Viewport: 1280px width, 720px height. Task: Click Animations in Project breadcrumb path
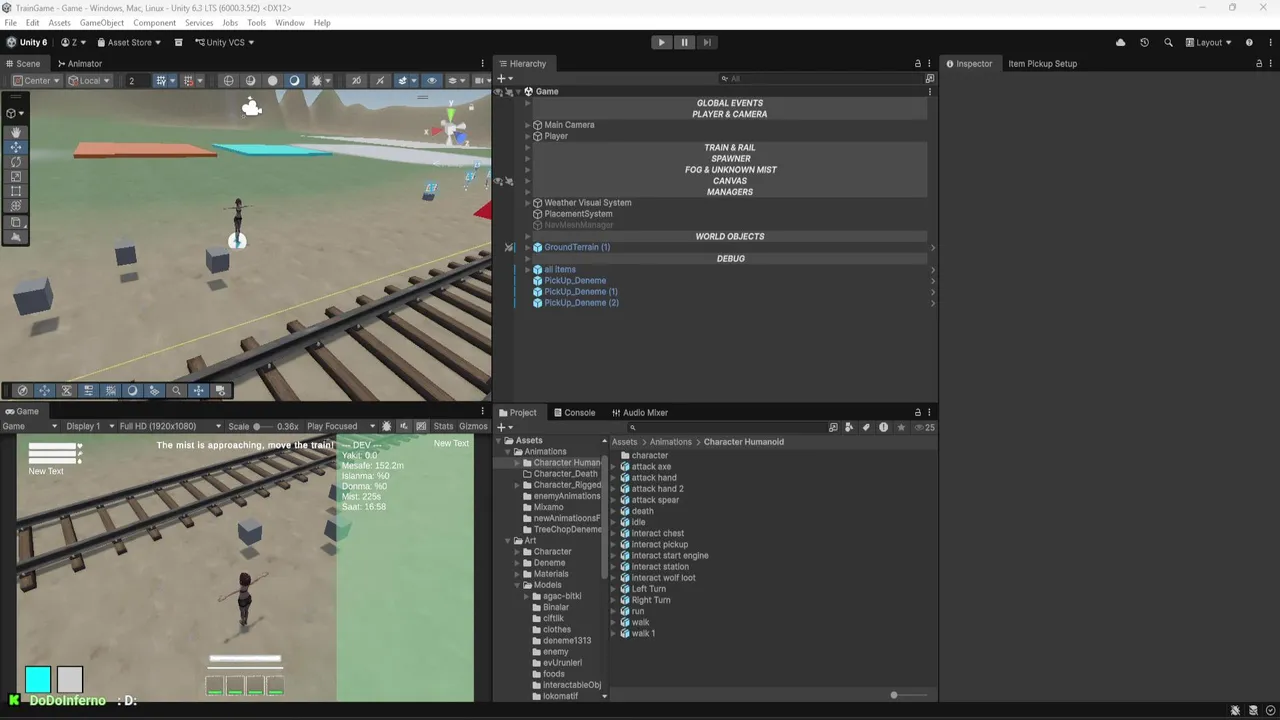[x=670, y=442]
